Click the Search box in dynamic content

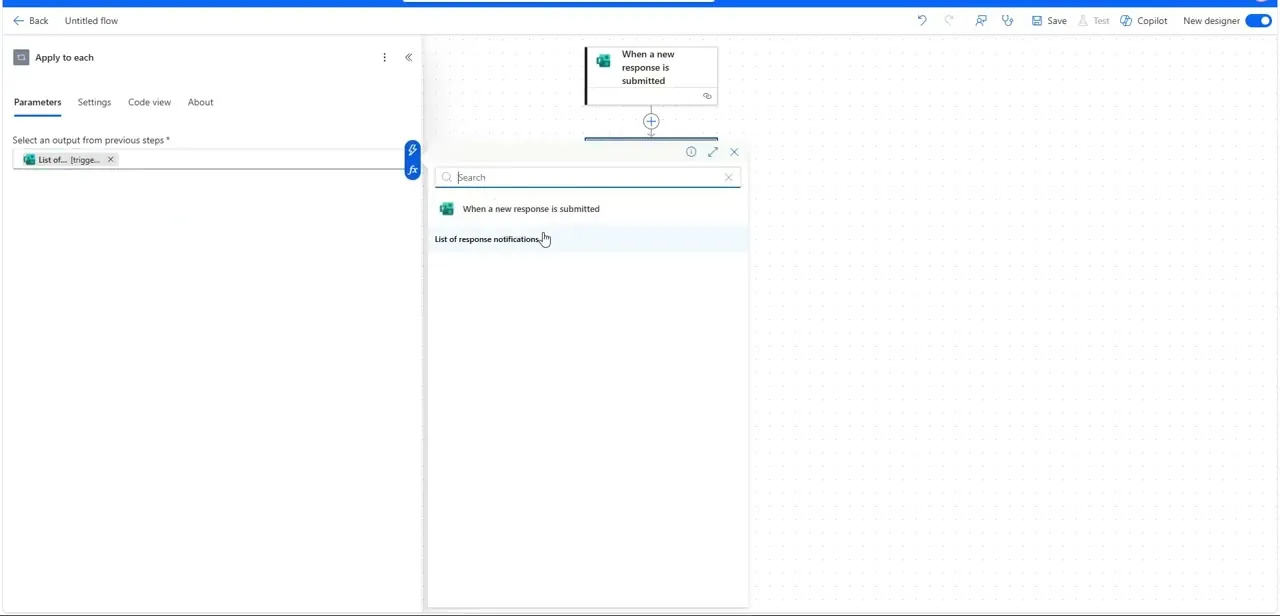[x=588, y=177]
